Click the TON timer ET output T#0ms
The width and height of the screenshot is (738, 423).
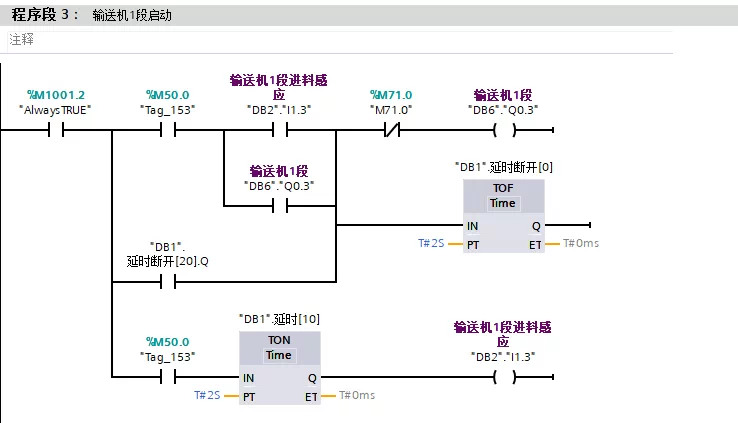click(357, 395)
